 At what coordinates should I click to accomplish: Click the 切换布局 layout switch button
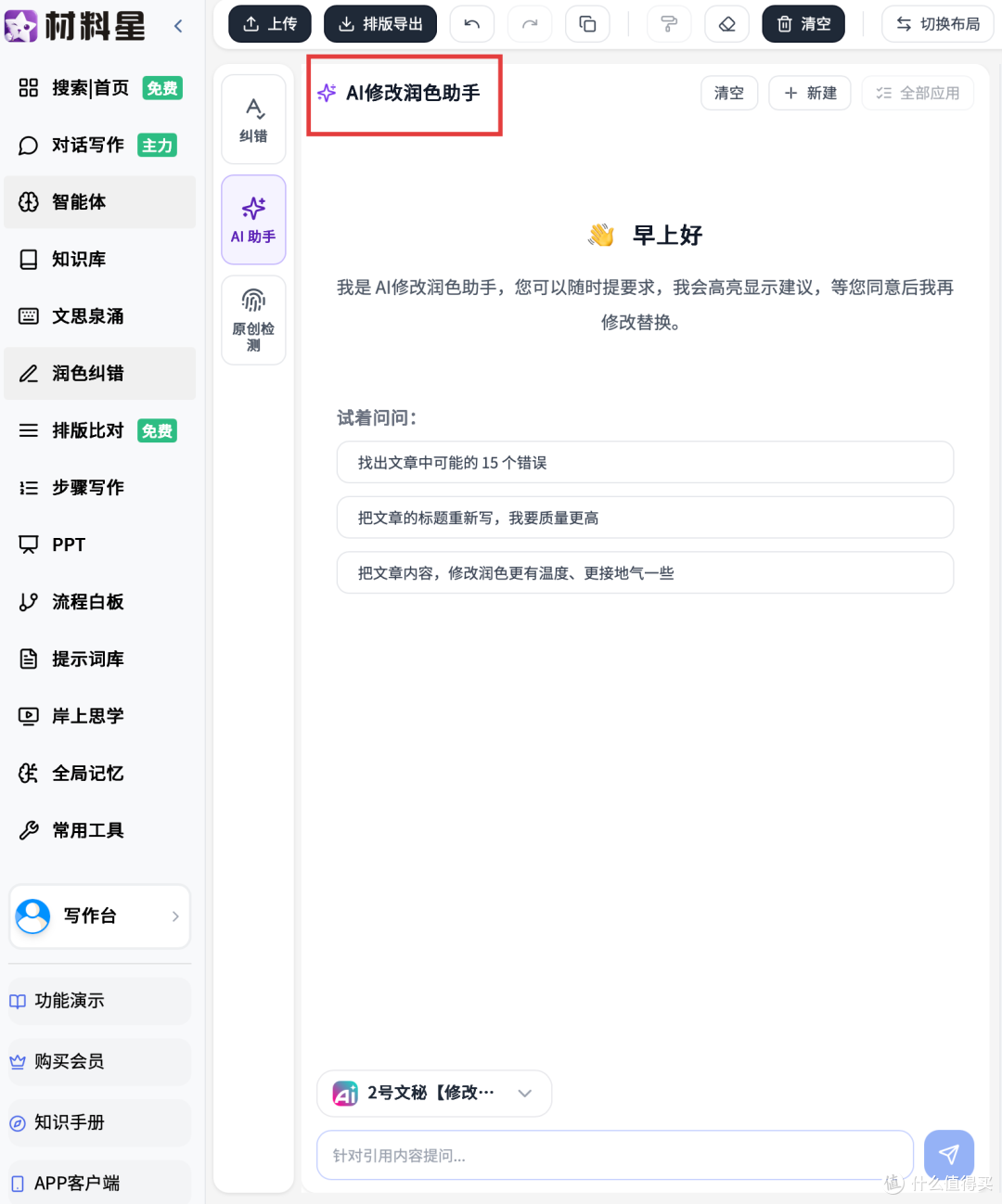937,24
